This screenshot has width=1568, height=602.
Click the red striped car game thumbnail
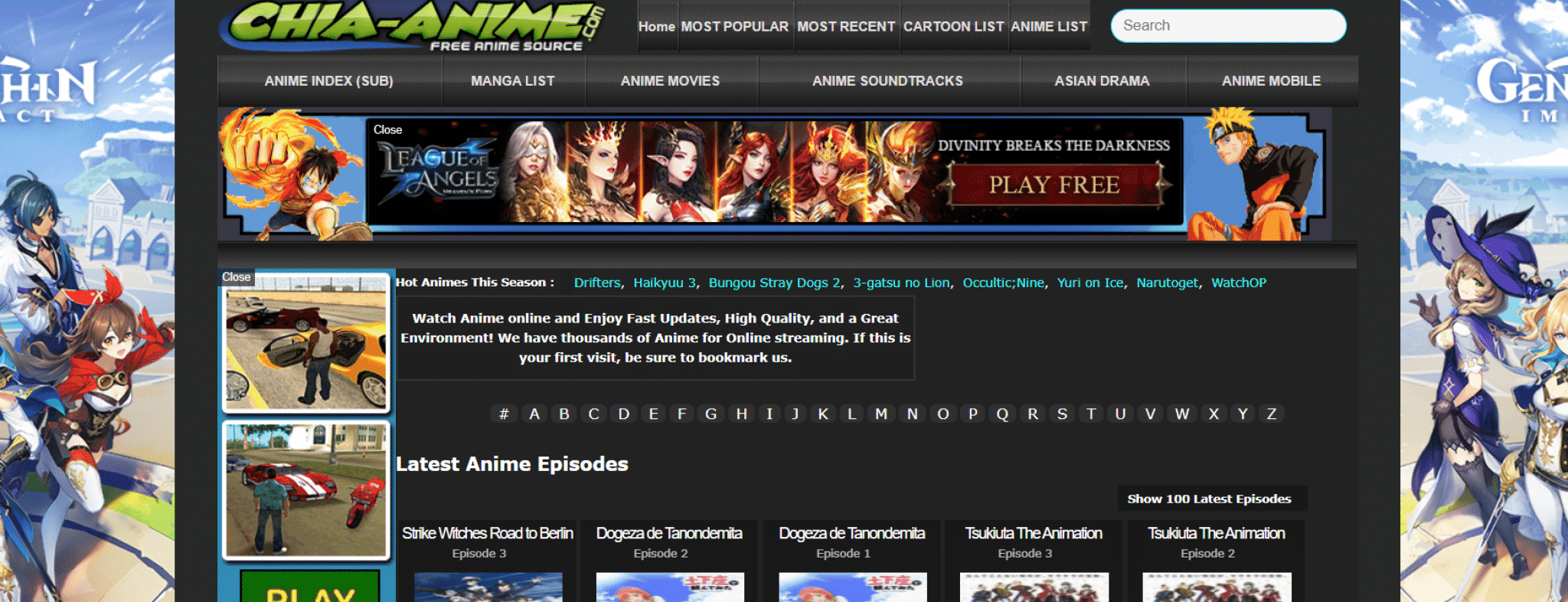(x=306, y=490)
